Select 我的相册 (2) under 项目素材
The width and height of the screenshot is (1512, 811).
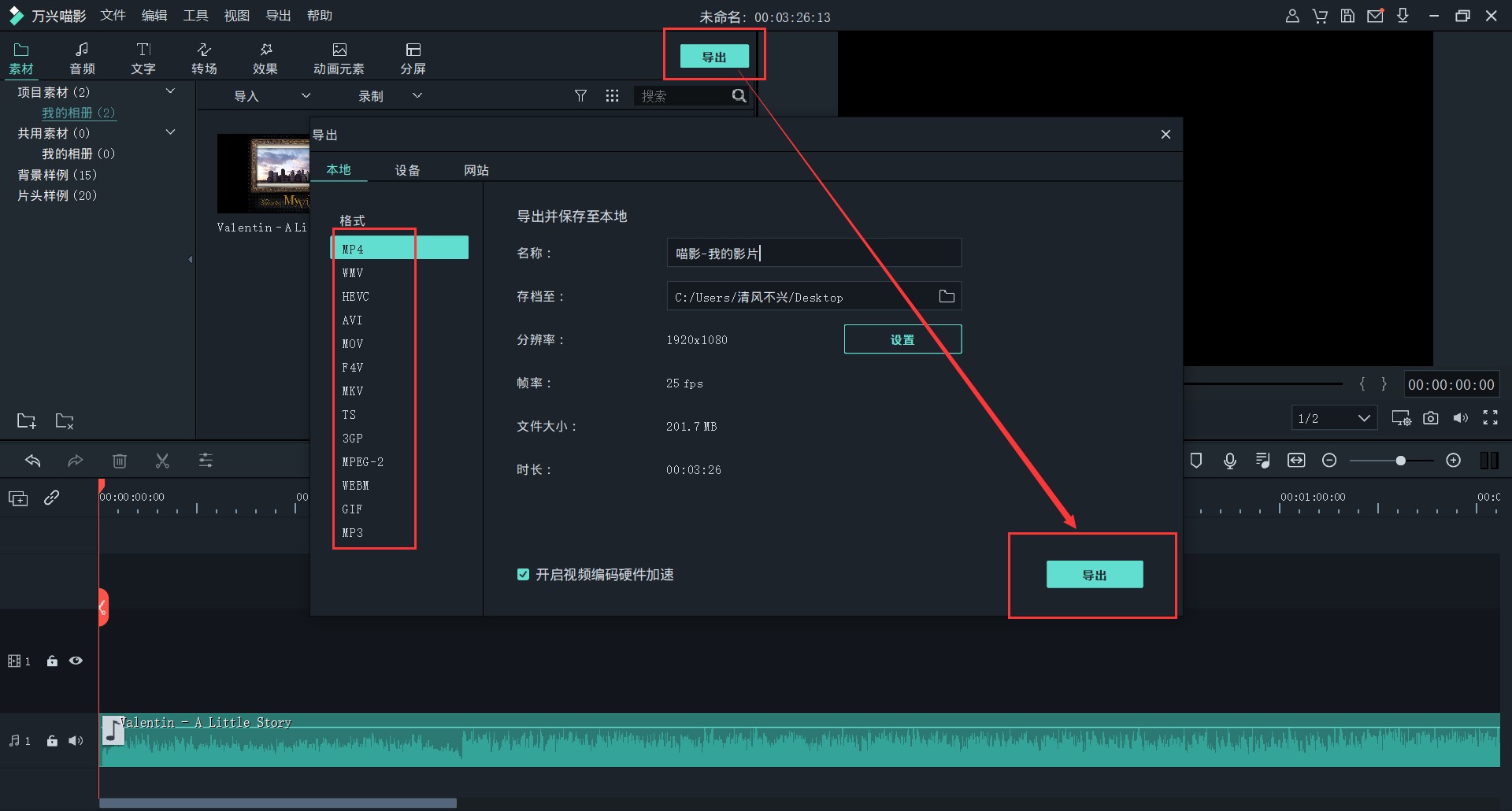(78, 113)
